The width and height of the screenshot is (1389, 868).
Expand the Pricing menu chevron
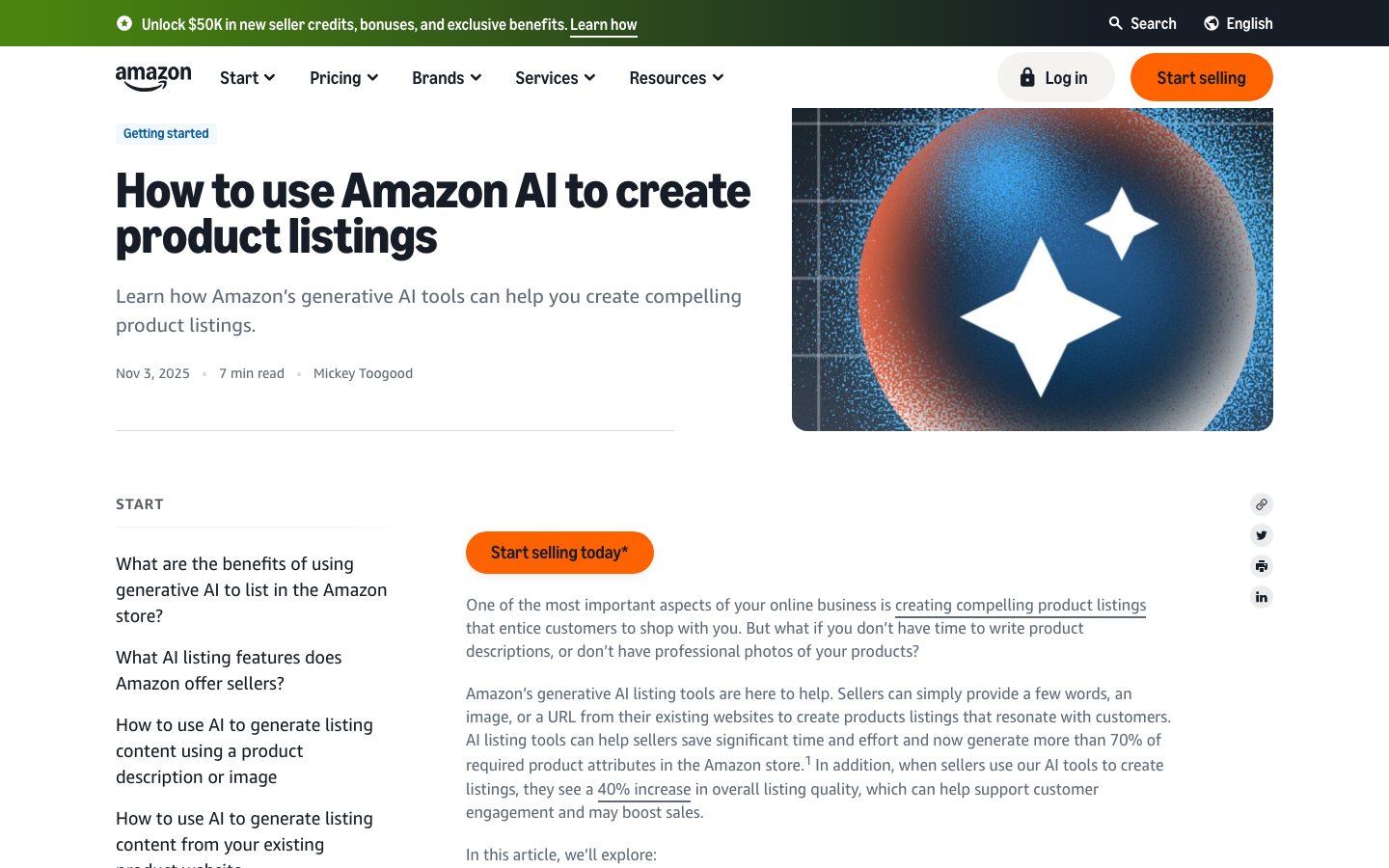coord(372,78)
